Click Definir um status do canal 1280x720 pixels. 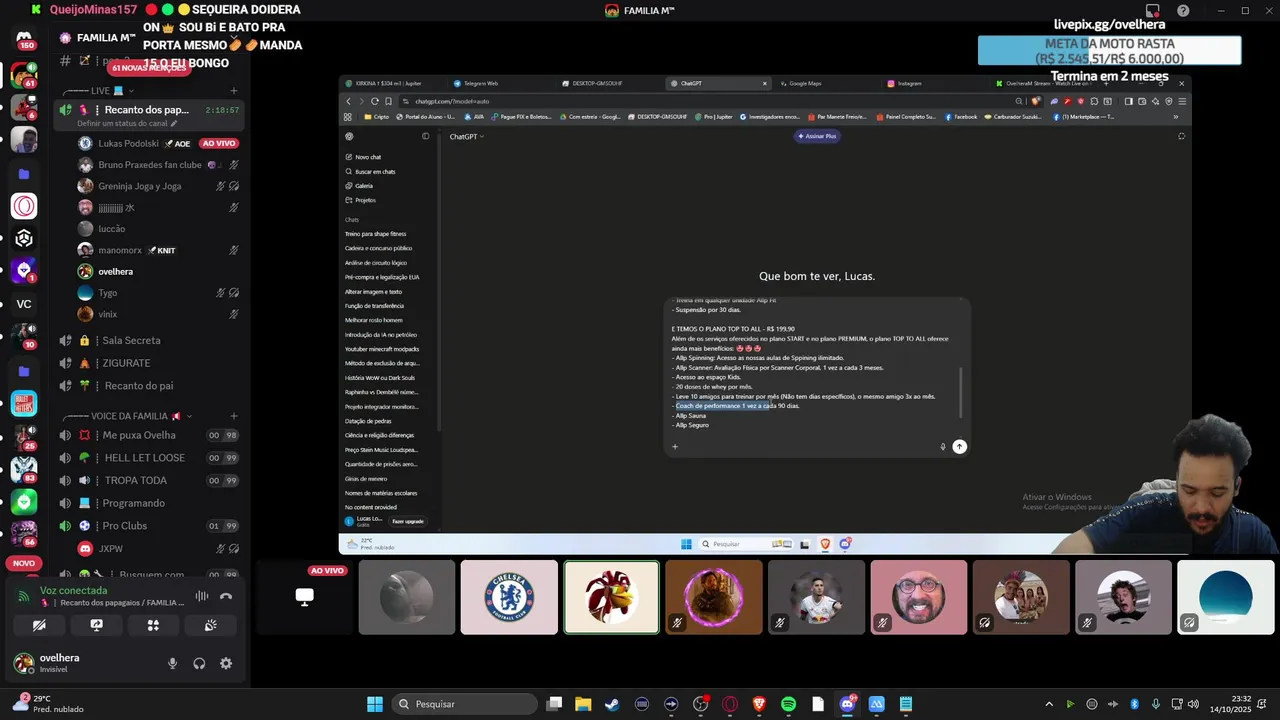[127, 123]
